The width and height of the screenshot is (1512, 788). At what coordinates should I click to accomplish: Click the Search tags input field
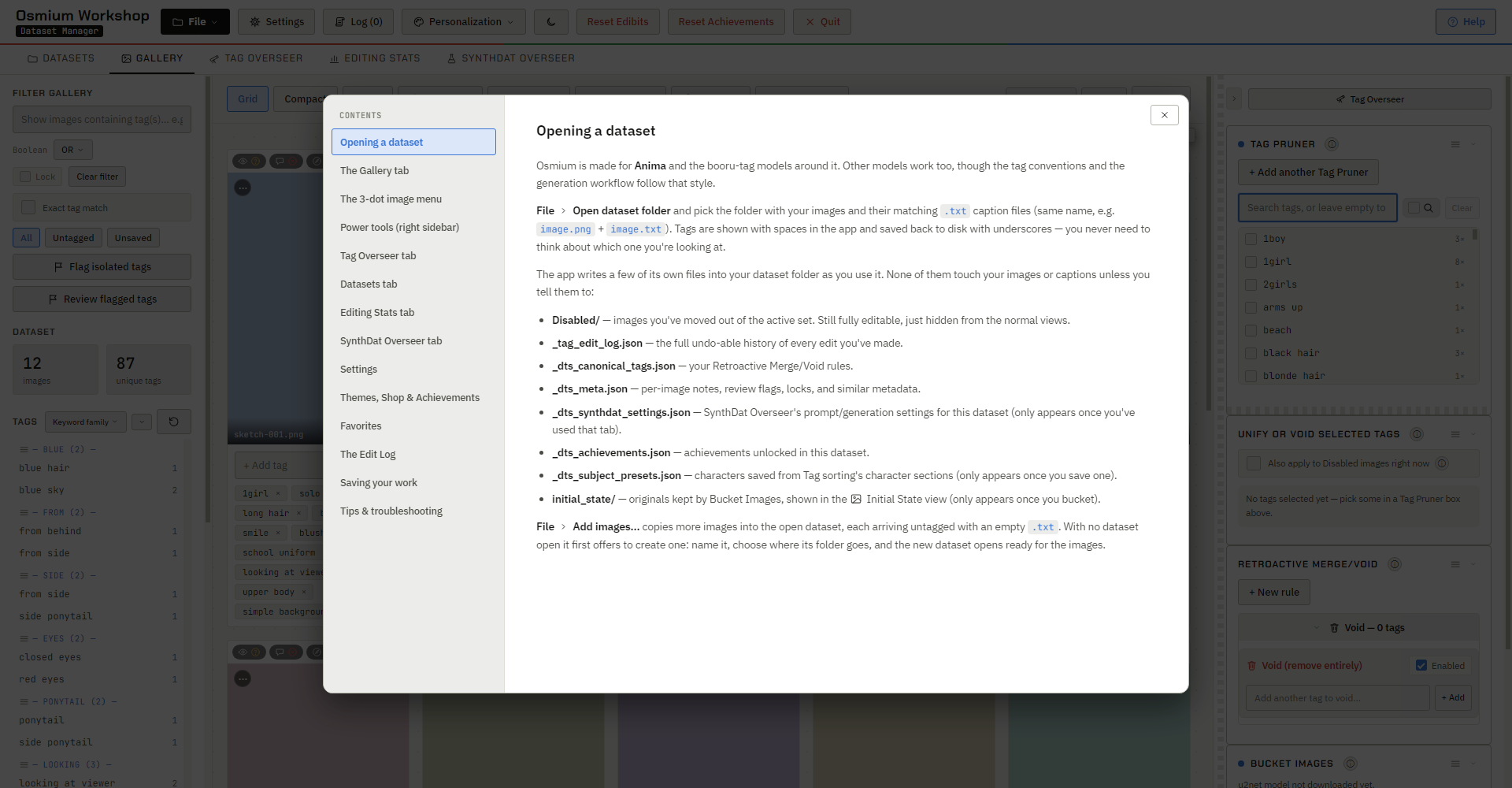click(1317, 208)
